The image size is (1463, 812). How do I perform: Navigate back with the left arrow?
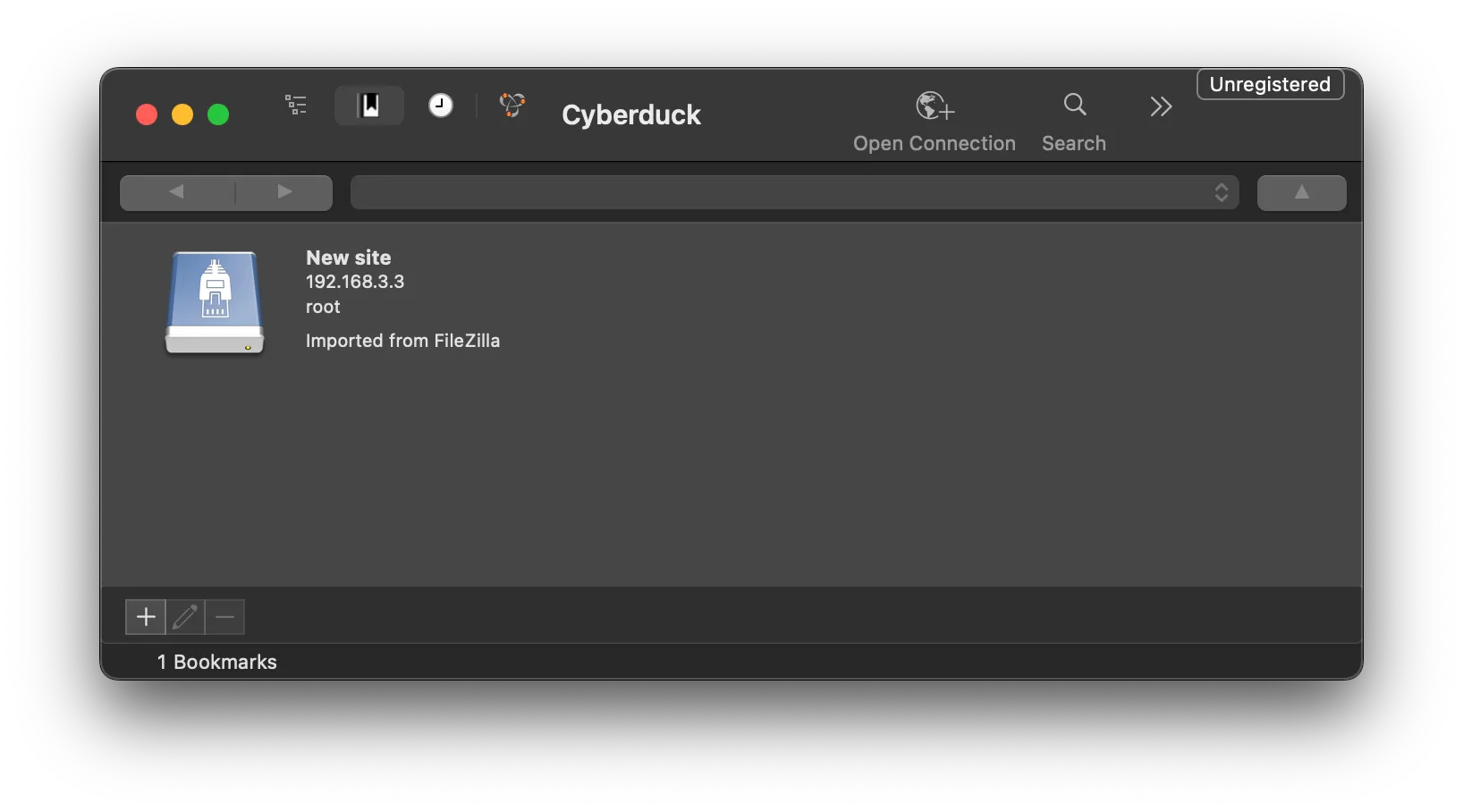tap(175, 192)
